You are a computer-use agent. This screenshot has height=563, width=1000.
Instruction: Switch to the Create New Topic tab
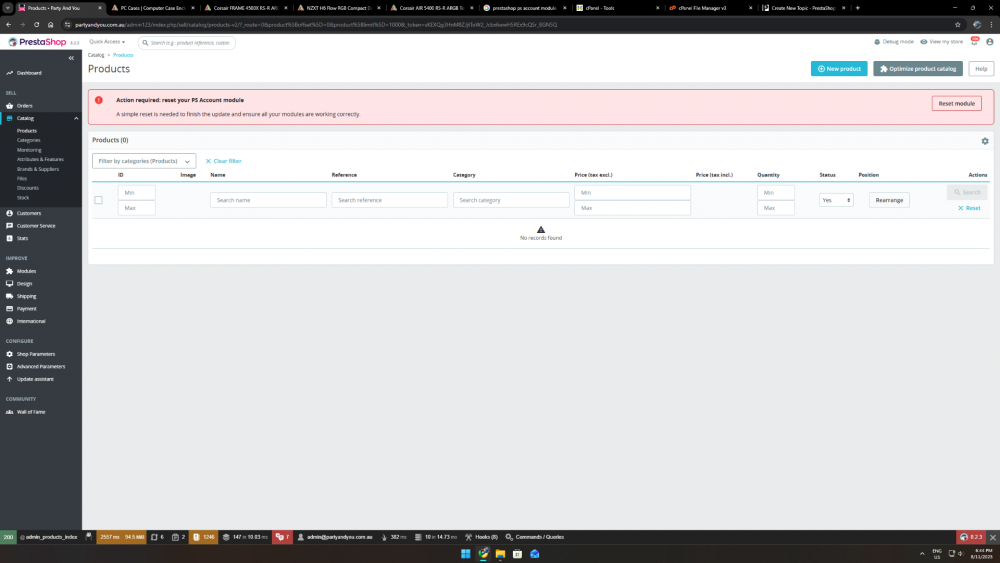pyautogui.click(x=803, y=8)
